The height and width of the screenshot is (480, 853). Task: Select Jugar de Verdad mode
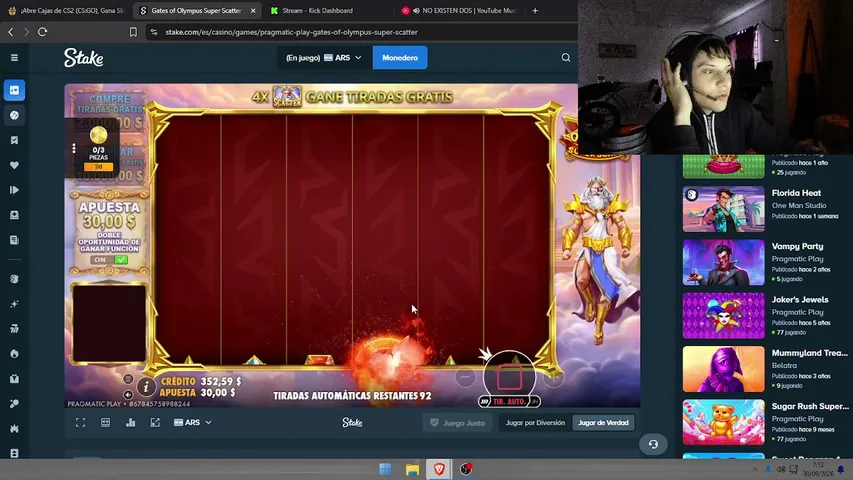click(x=603, y=423)
